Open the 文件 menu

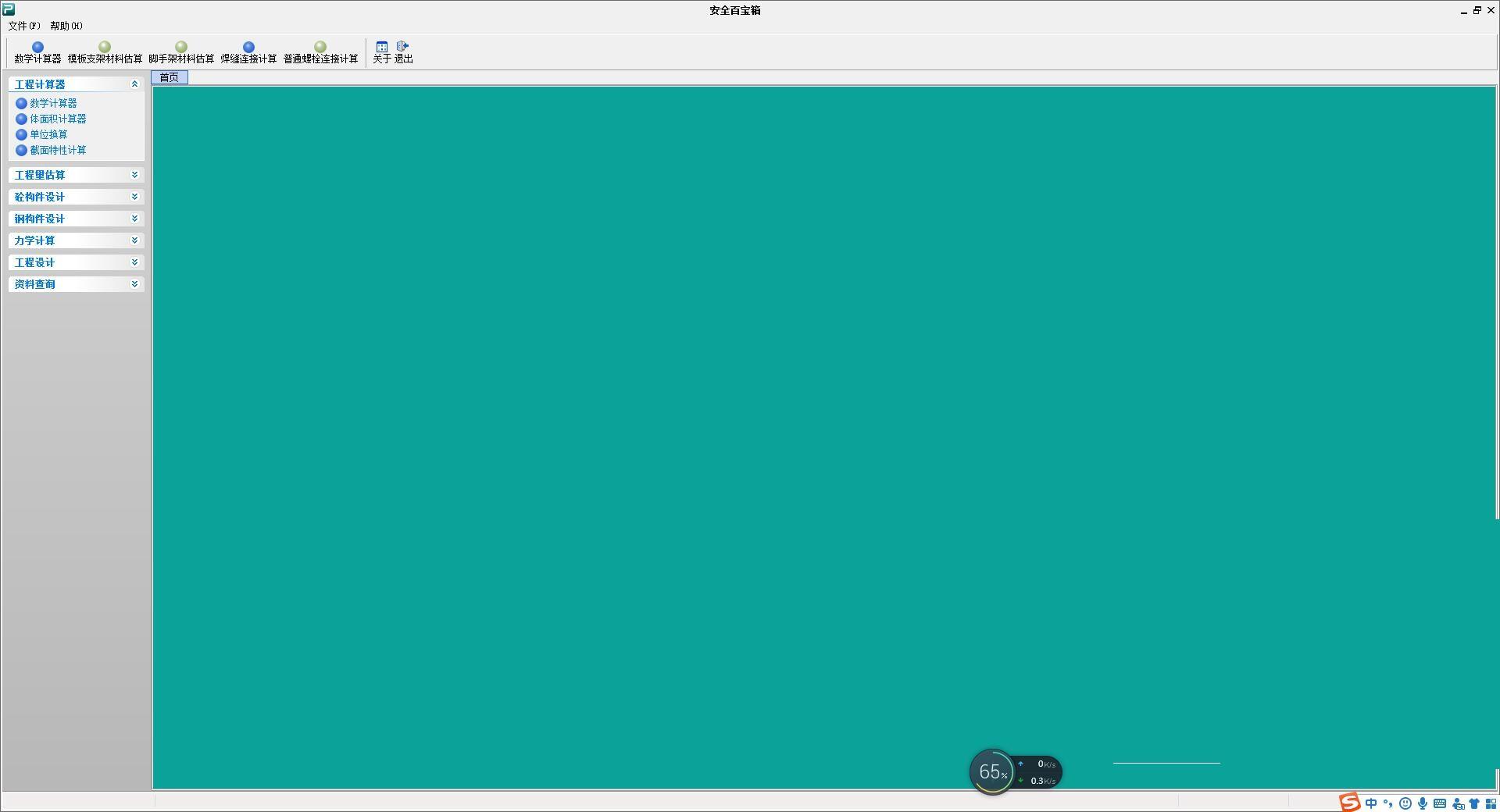23,26
